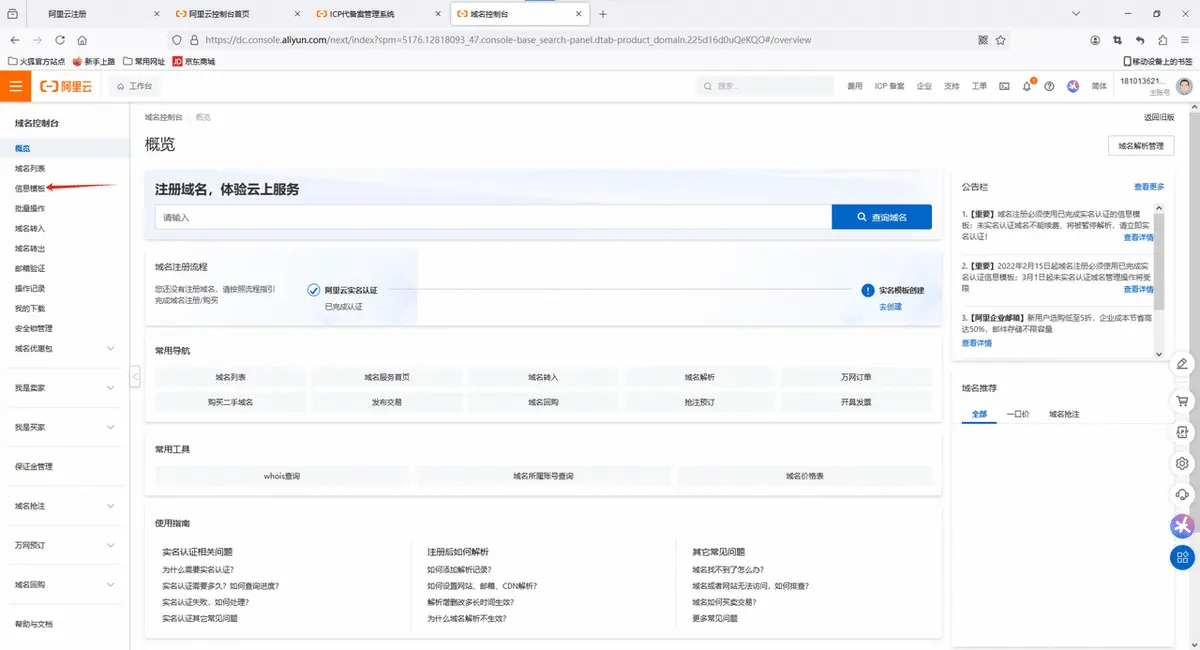Open a new browser tab
The image size is (1200, 650).
(x=602, y=14)
